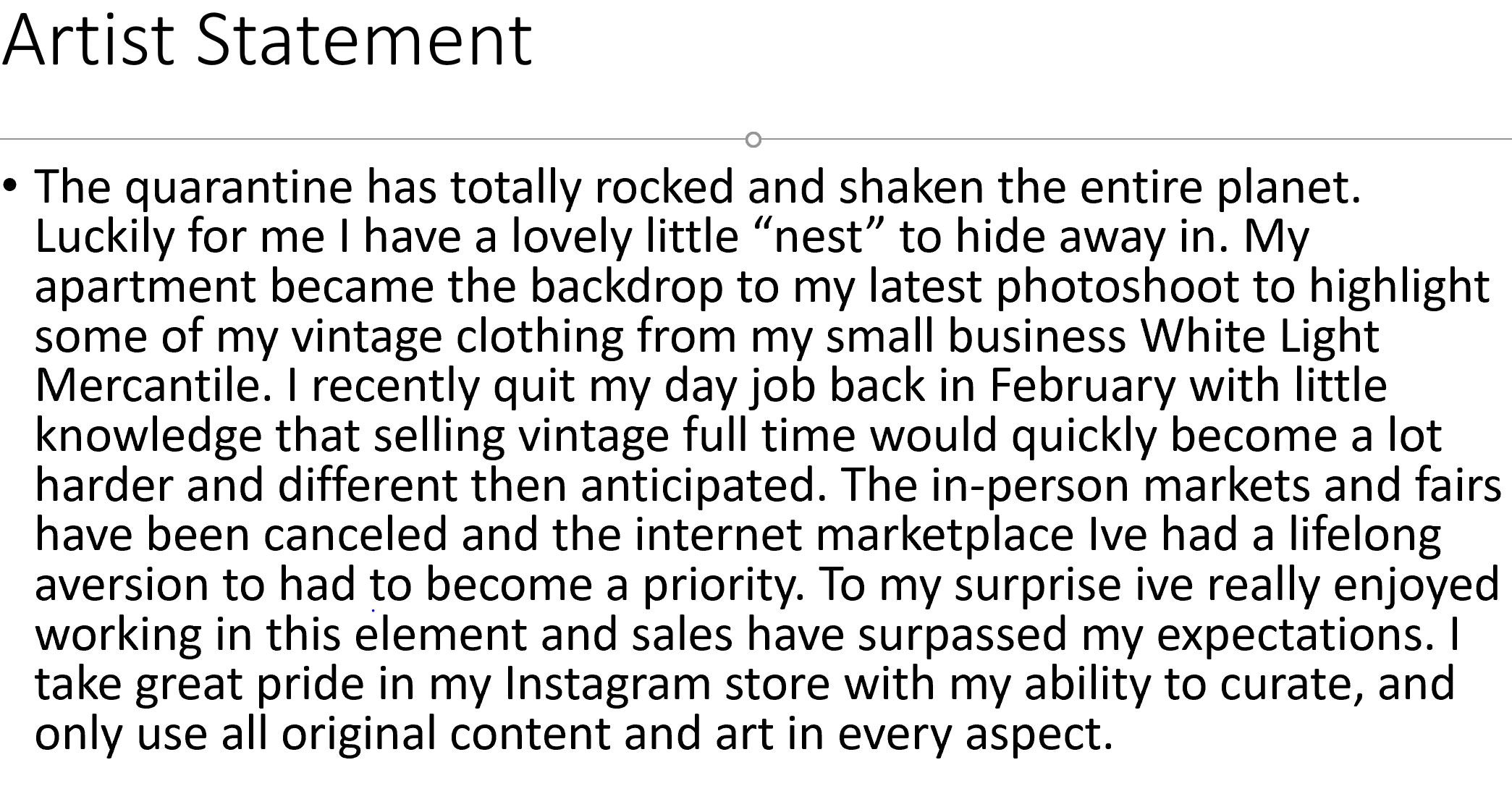
Task: Click the word 'in-person' in the text
Action: point(1029,486)
